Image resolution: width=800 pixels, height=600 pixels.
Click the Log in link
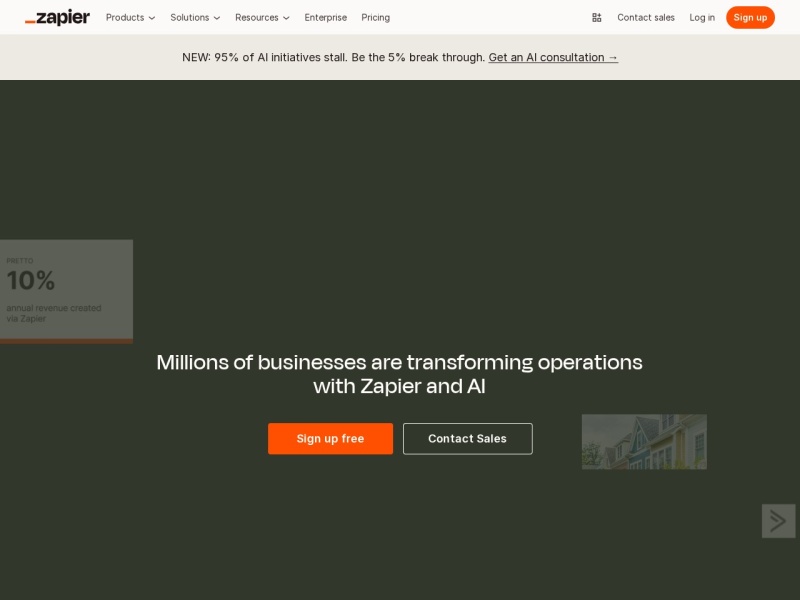(x=702, y=17)
